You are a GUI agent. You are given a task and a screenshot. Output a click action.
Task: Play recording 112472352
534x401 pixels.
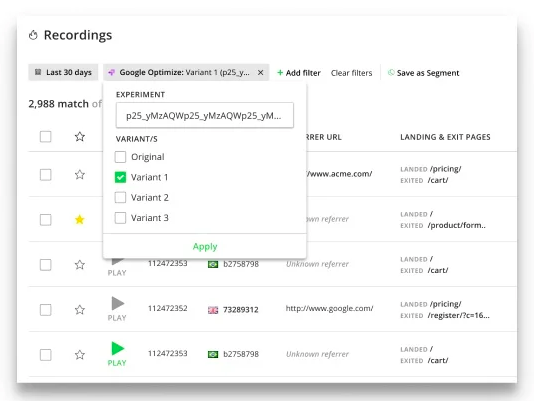pyautogui.click(x=117, y=304)
